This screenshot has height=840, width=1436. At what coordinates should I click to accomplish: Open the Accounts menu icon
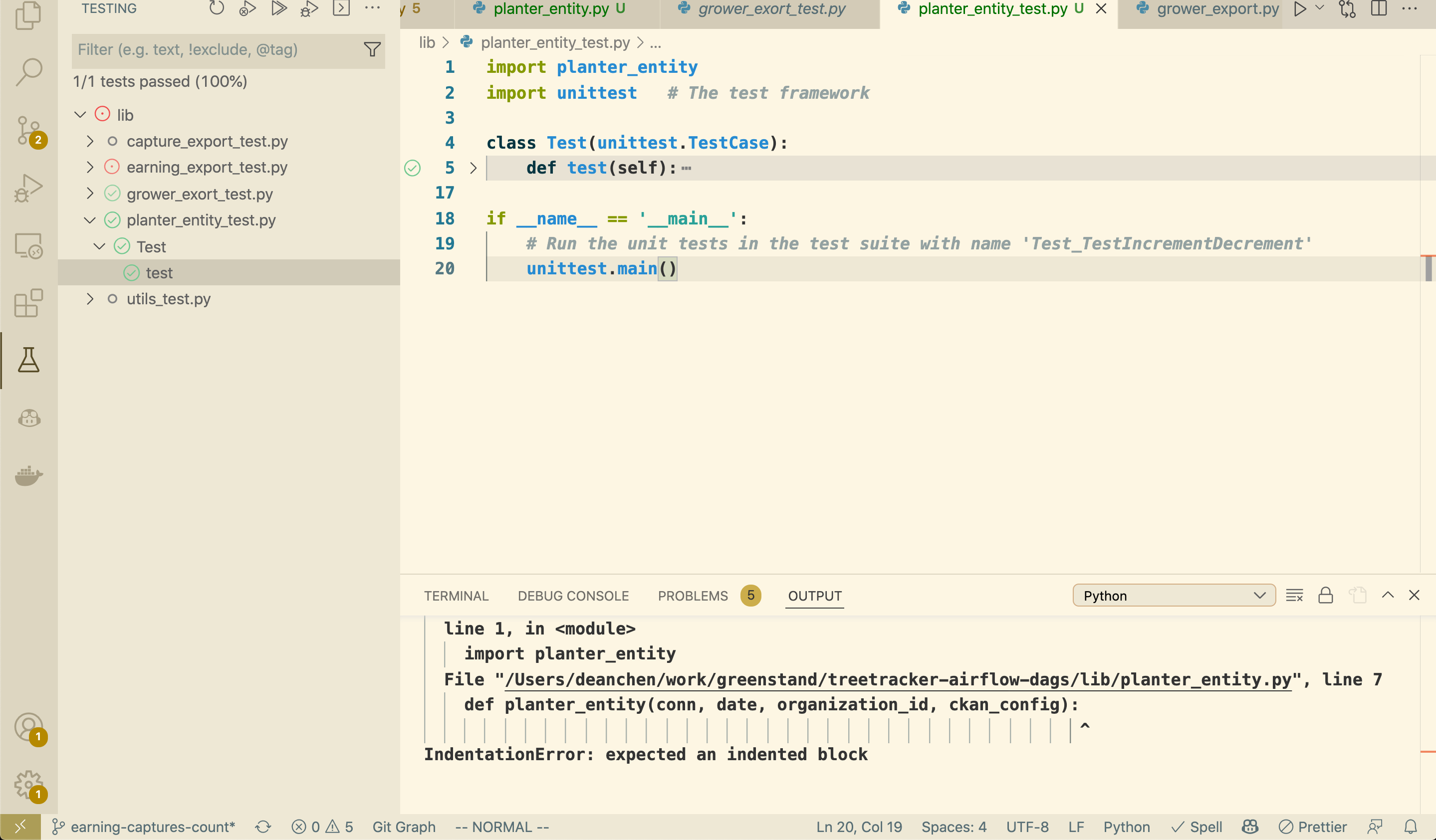tap(29, 728)
